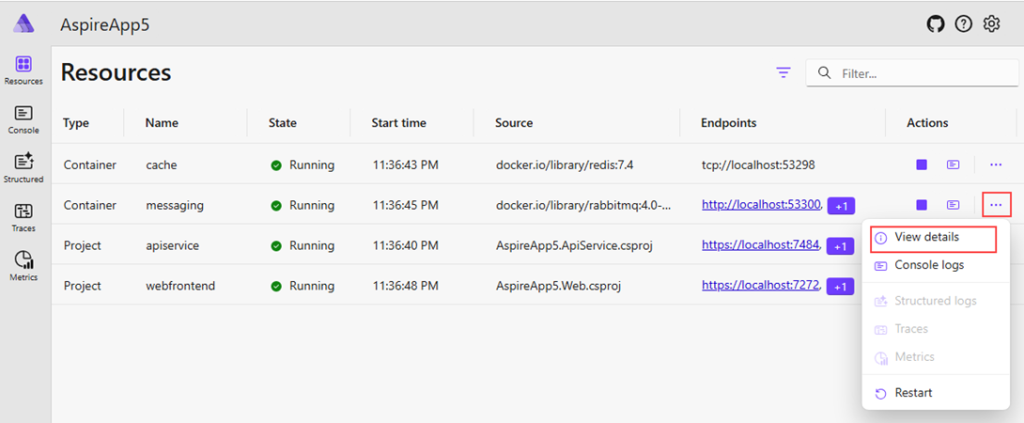Screen dimensions: 1024x423
Task: Choose Restart in the context menu
Action: tap(913, 393)
